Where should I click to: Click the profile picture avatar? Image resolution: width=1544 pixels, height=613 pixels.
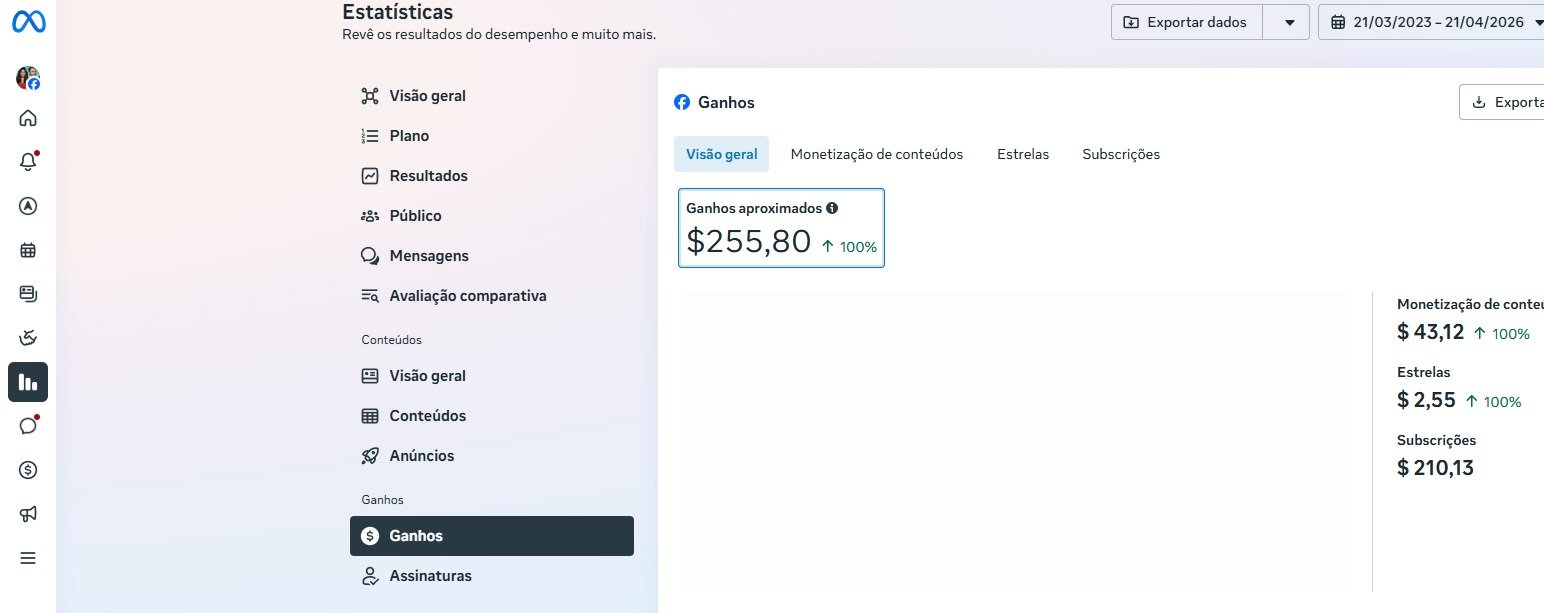point(28,78)
